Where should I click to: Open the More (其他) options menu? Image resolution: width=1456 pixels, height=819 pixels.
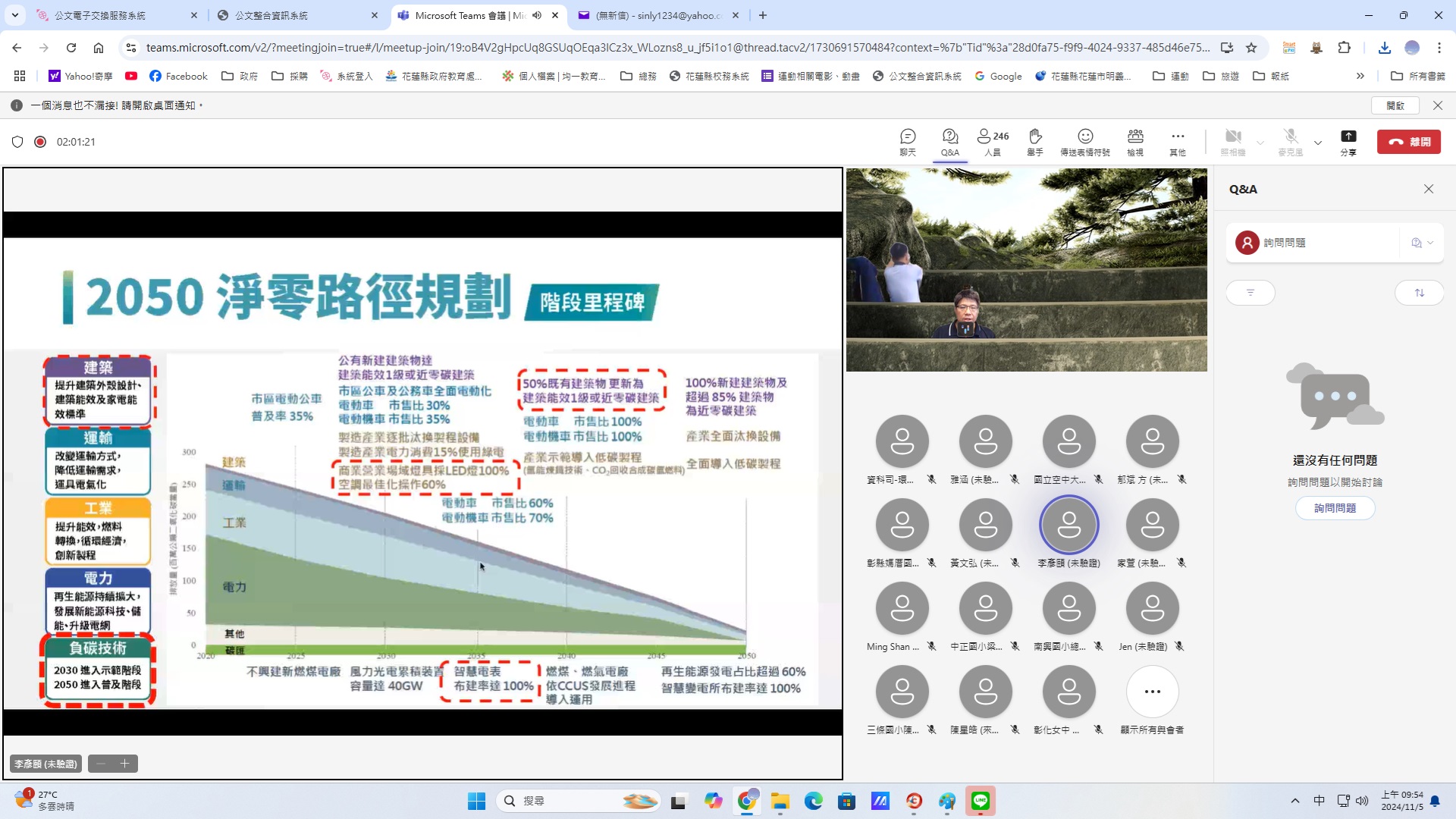[1177, 142]
